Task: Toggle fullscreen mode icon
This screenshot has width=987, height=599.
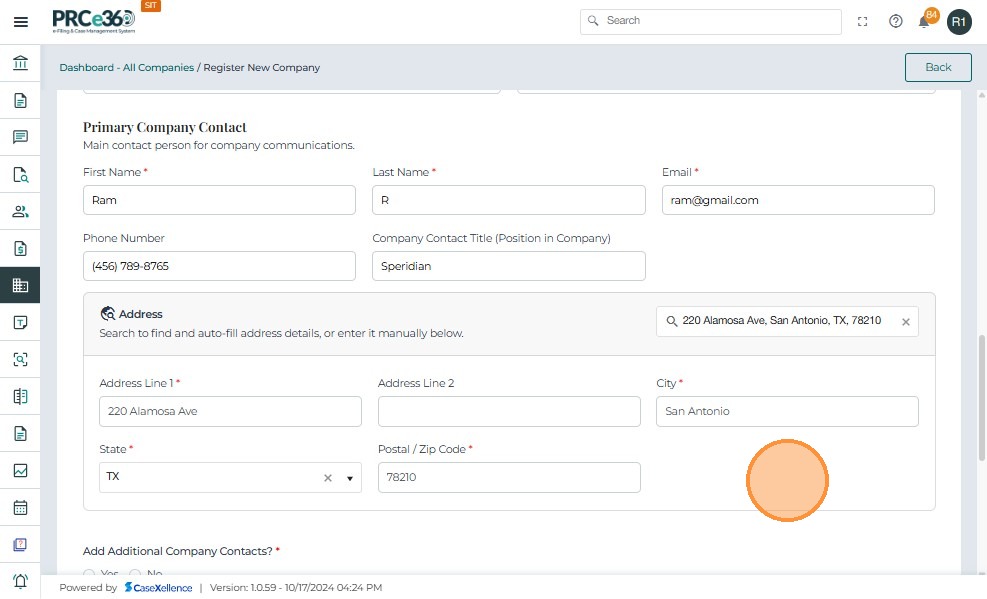Action: 863,21
